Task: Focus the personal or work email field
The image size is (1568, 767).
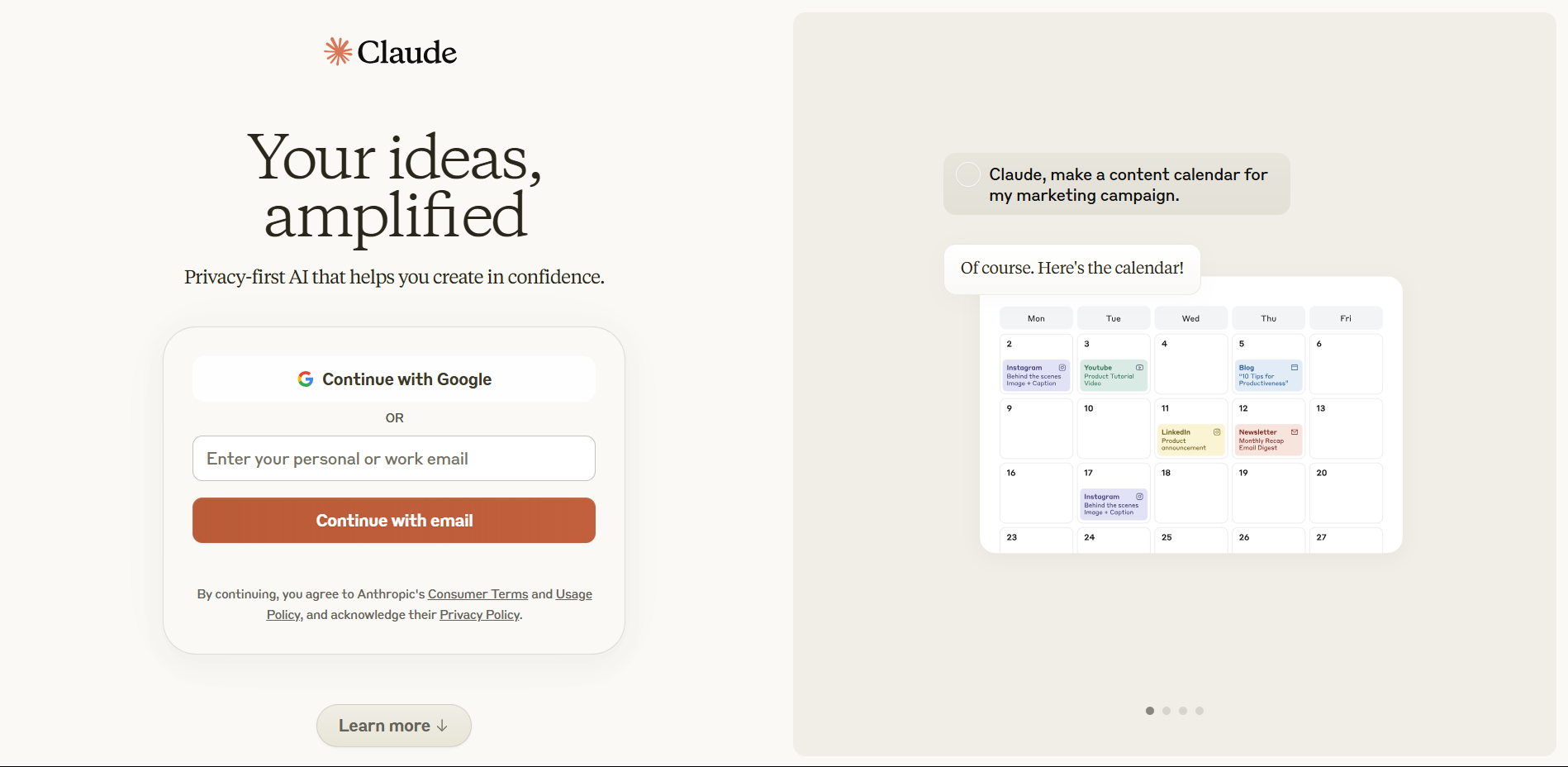Action: (394, 459)
